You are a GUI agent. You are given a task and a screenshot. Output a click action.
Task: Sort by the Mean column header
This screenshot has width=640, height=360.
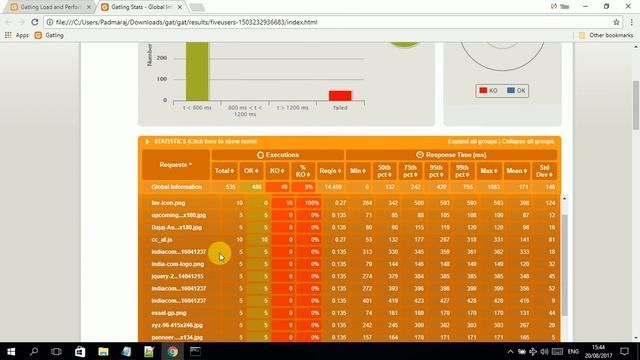click(x=516, y=171)
